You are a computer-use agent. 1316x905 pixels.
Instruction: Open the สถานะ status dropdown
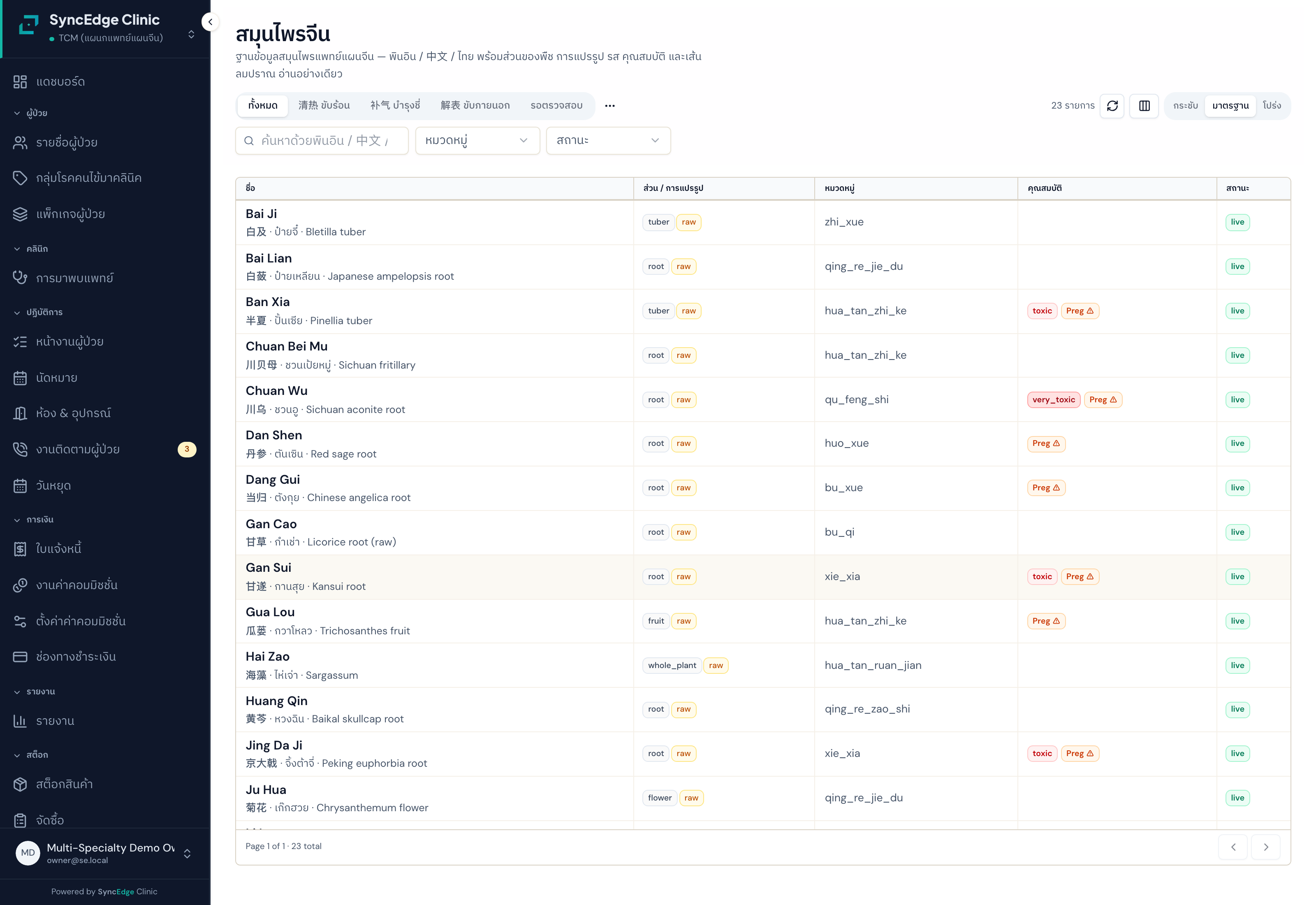point(608,141)
